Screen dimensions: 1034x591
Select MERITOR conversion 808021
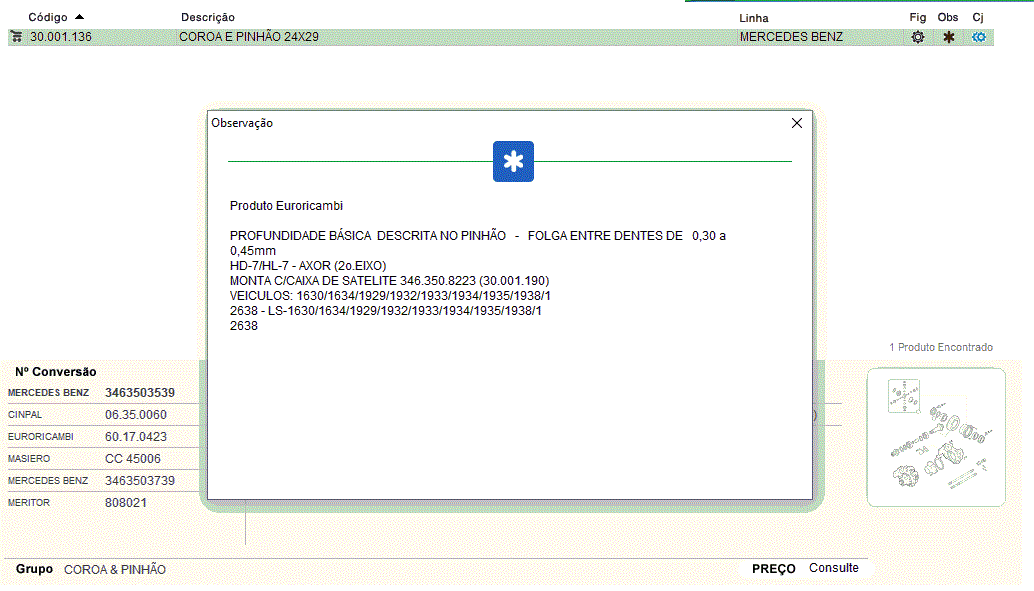tap(126, 503)
